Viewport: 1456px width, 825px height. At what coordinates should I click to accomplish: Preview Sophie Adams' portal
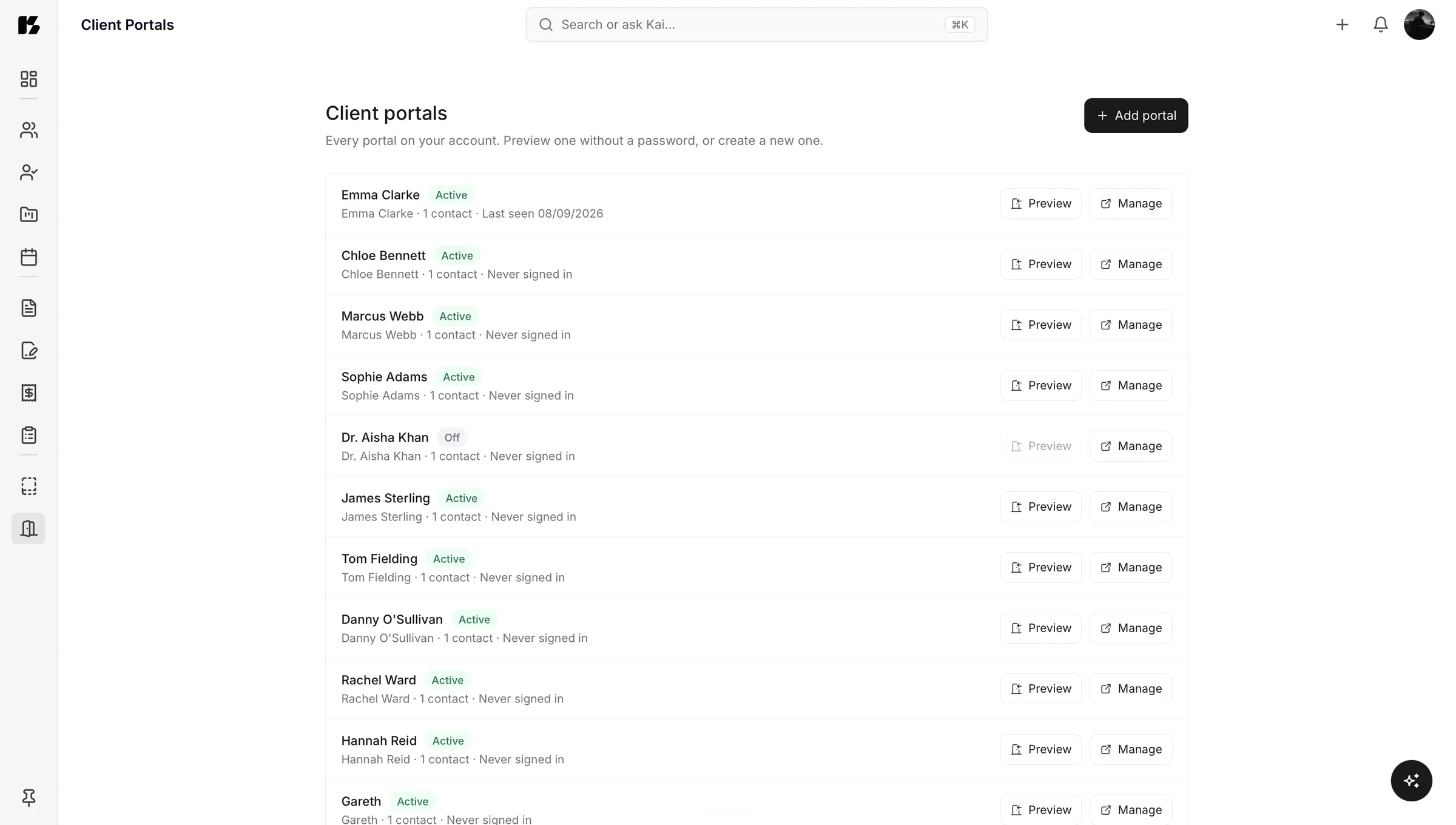coord(1040,385)
